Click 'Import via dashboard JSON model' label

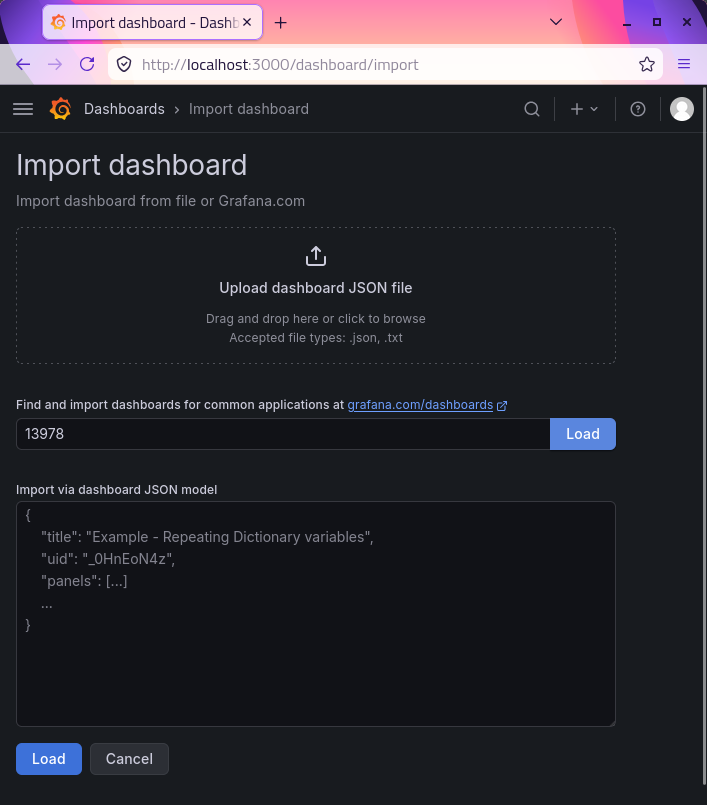point(117,490)
